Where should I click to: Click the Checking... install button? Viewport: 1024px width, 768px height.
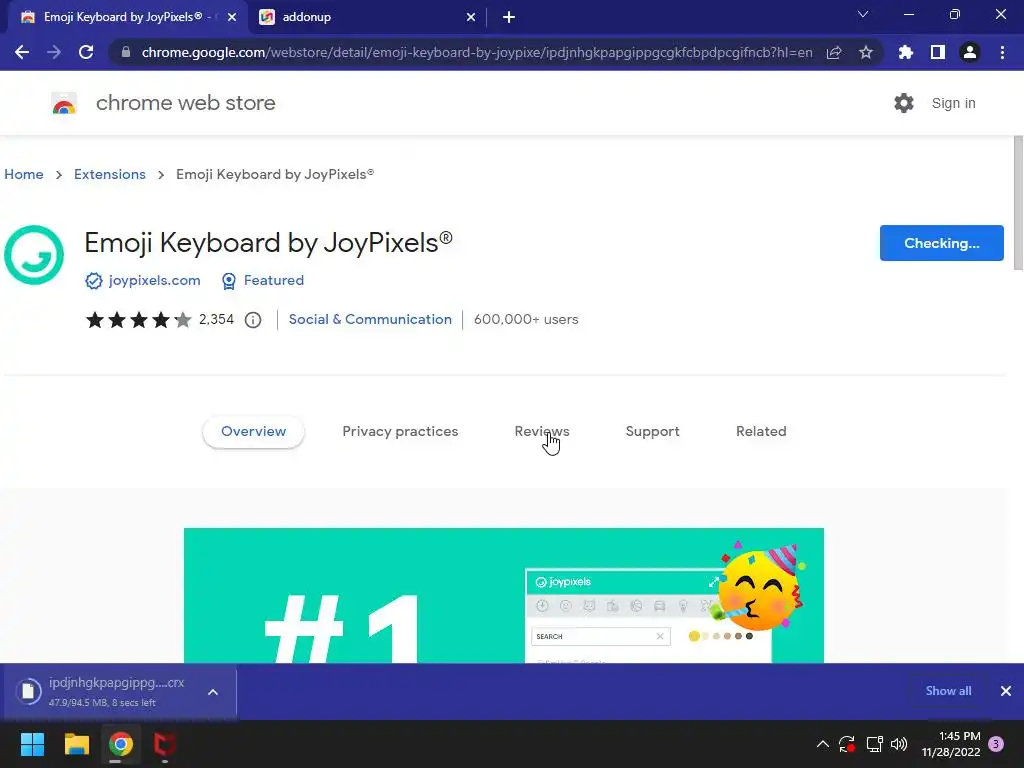(x=941, y=243)
